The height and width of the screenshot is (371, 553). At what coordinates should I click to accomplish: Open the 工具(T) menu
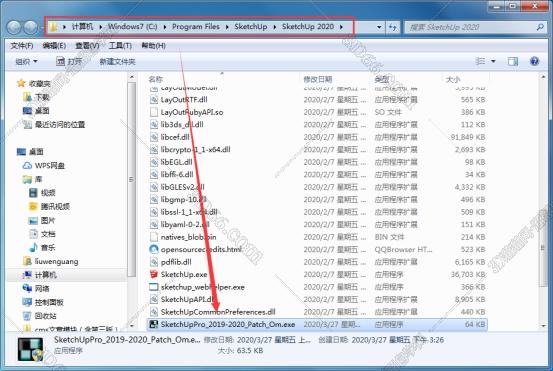point(120,45)
